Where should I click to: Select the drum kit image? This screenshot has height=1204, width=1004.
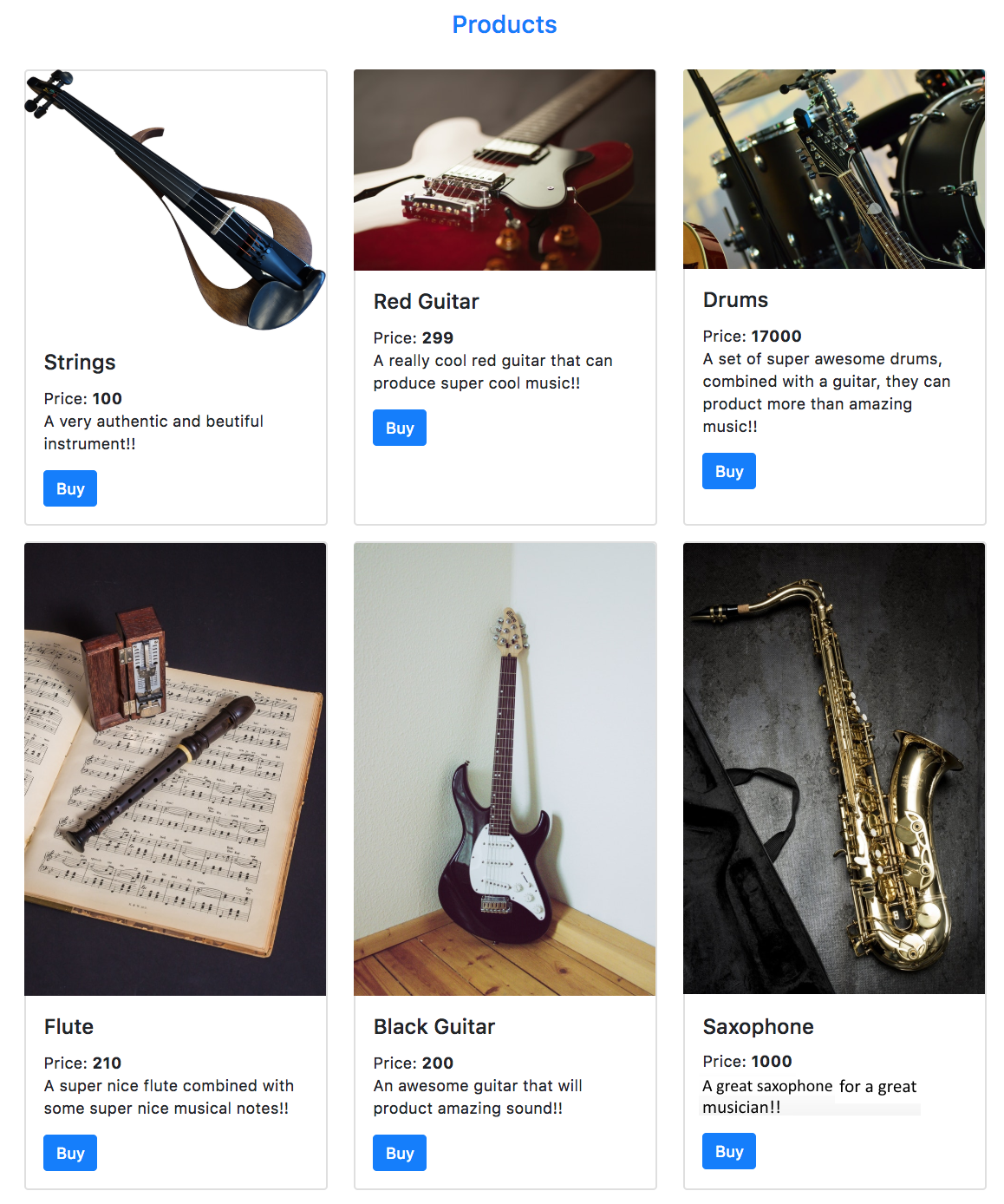click(834, 169)
